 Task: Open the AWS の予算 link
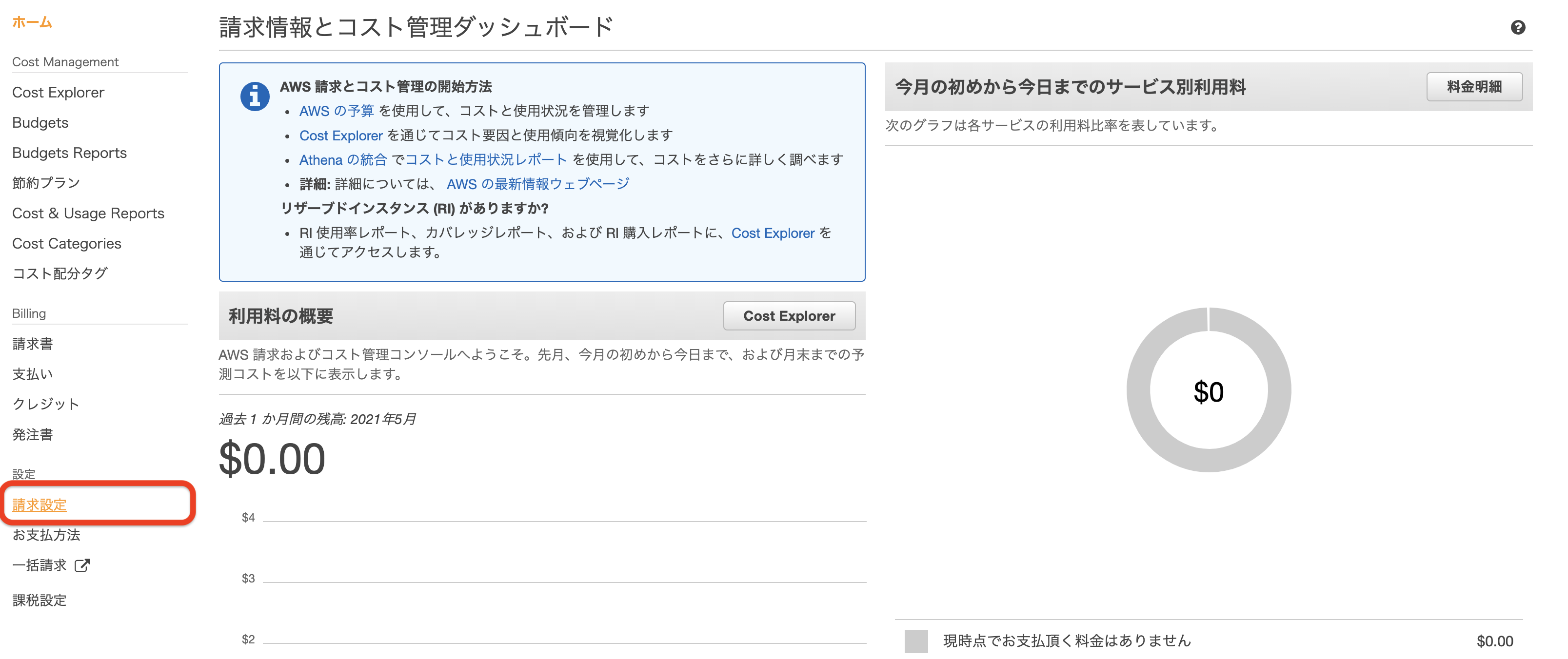pos(336,111)
